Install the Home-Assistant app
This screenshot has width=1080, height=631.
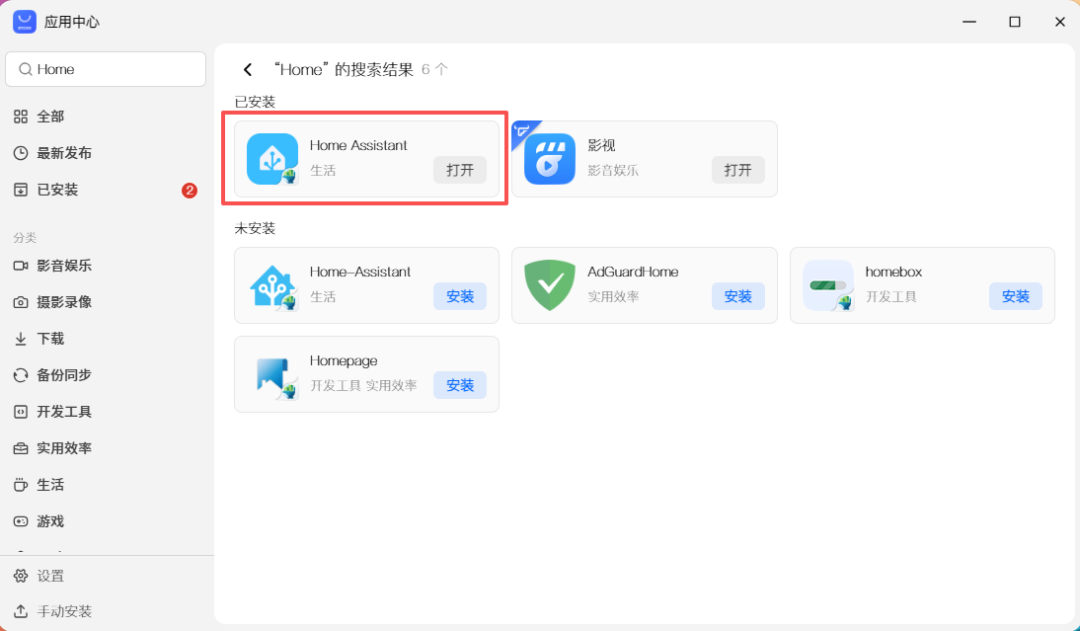tap(459, 296)
